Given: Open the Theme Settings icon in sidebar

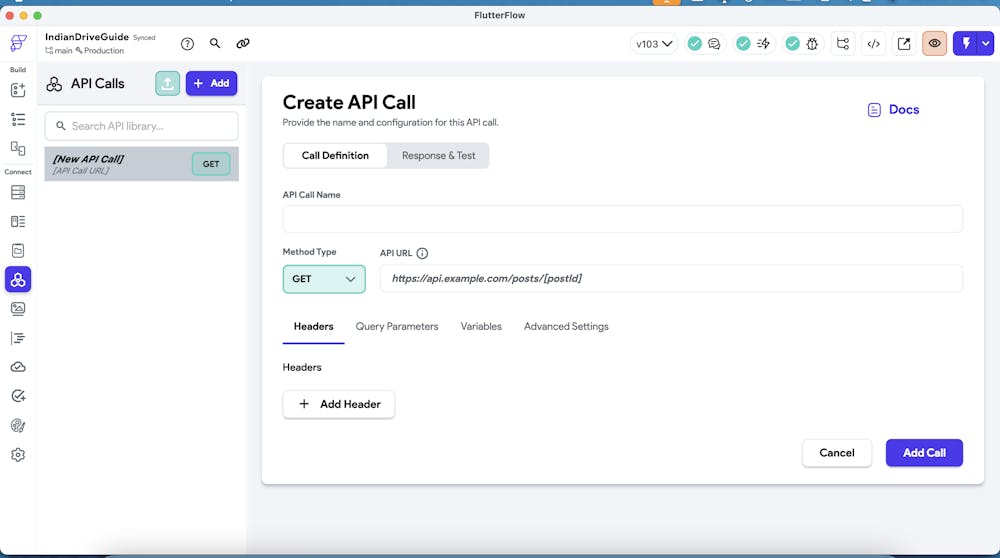Looking at the screenshot, I should 18,425.
